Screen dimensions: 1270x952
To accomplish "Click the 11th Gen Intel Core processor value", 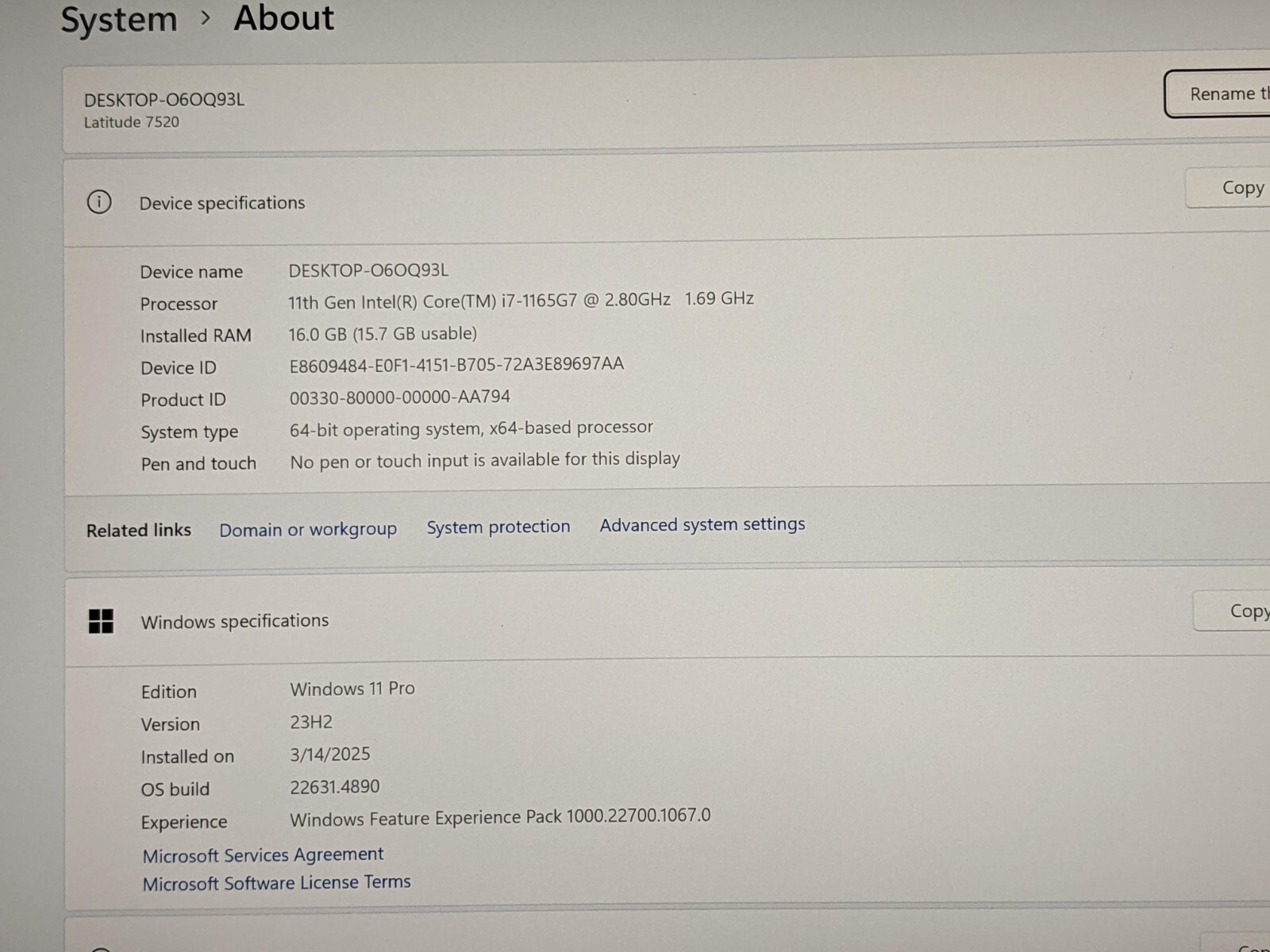I will [521, 301].
